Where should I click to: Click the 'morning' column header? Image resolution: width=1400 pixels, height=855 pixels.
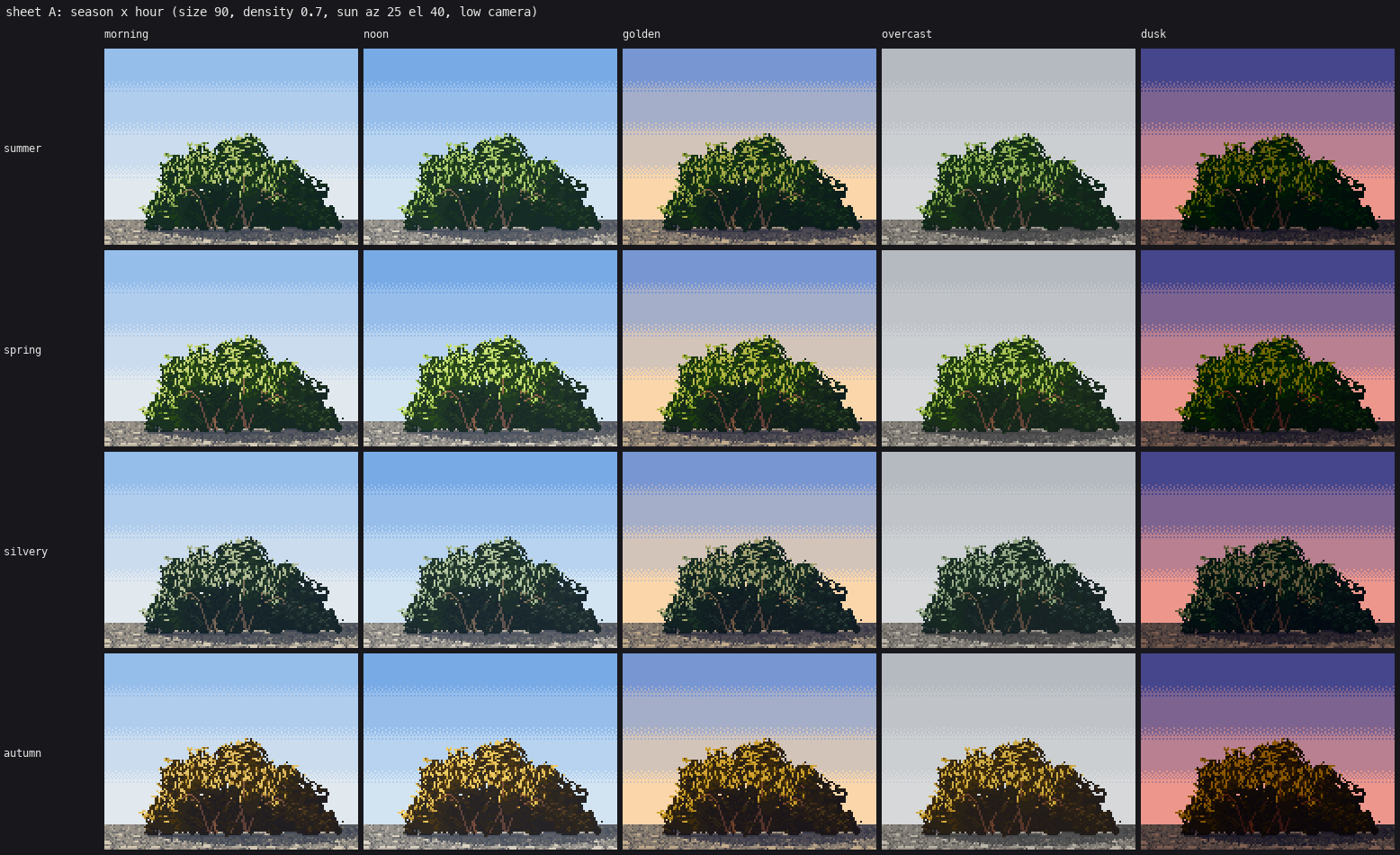[126, 34]
